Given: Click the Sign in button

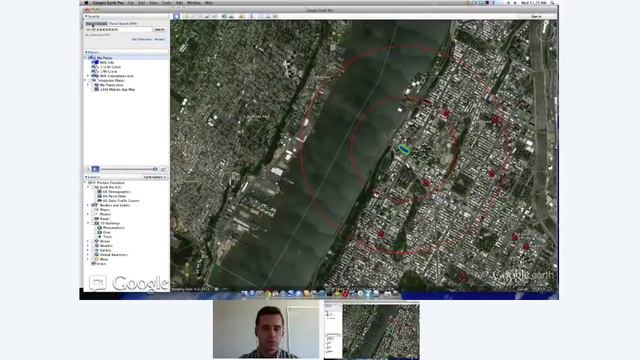Looking at the screenshot, I should point(536,16).
